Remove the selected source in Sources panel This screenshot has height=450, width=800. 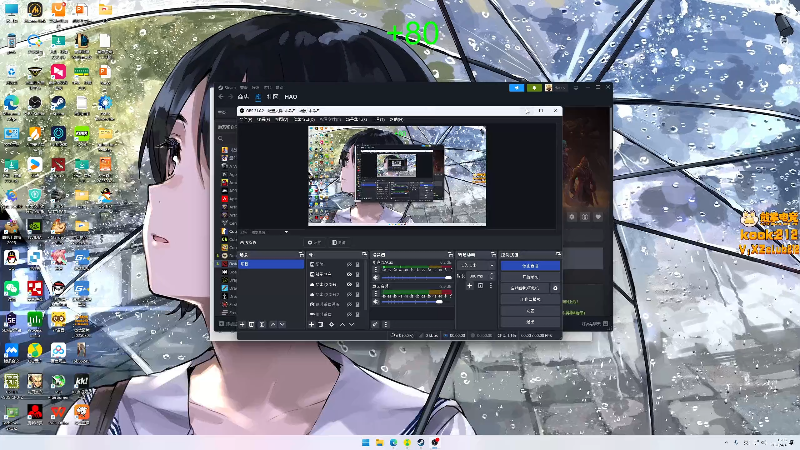(x=320, y=324)
